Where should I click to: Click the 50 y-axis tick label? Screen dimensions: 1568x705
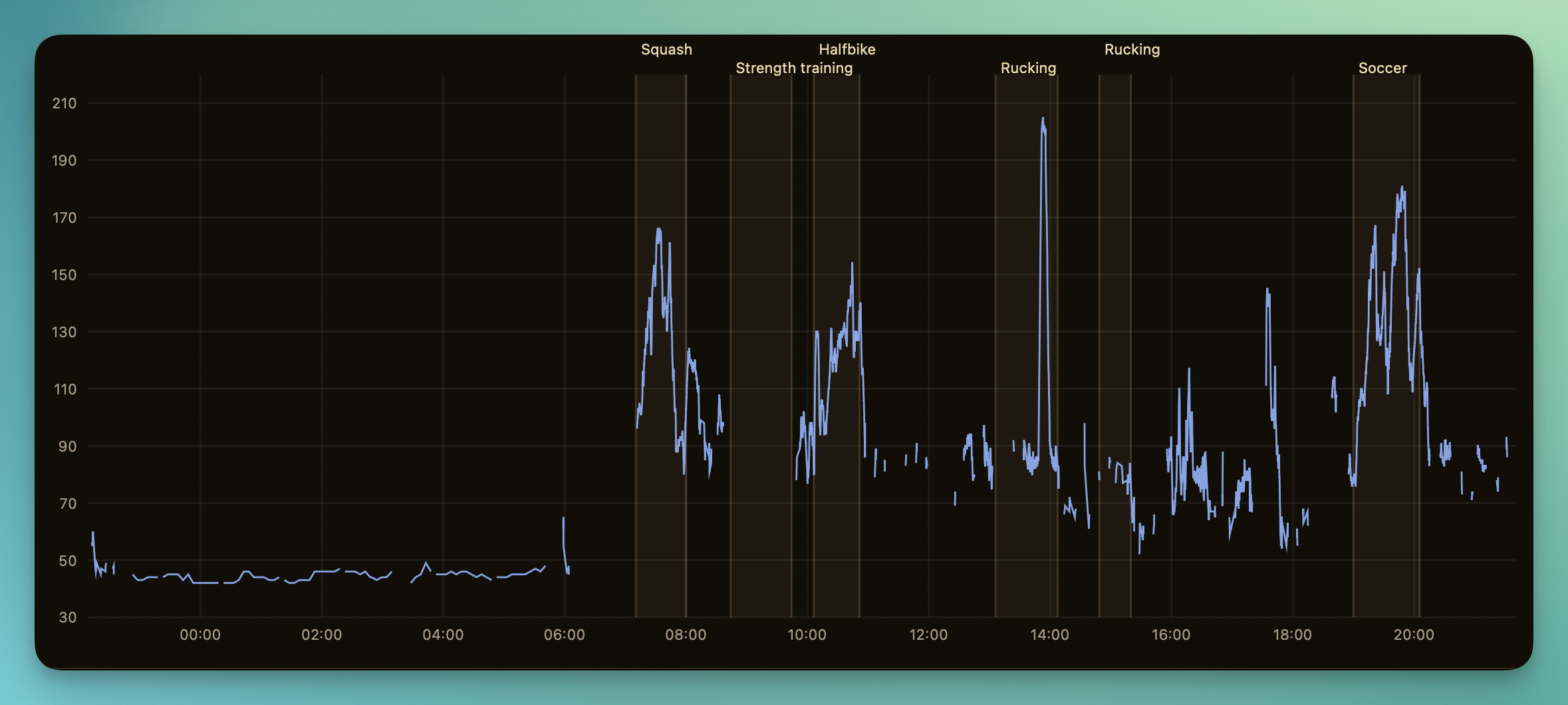67,561
